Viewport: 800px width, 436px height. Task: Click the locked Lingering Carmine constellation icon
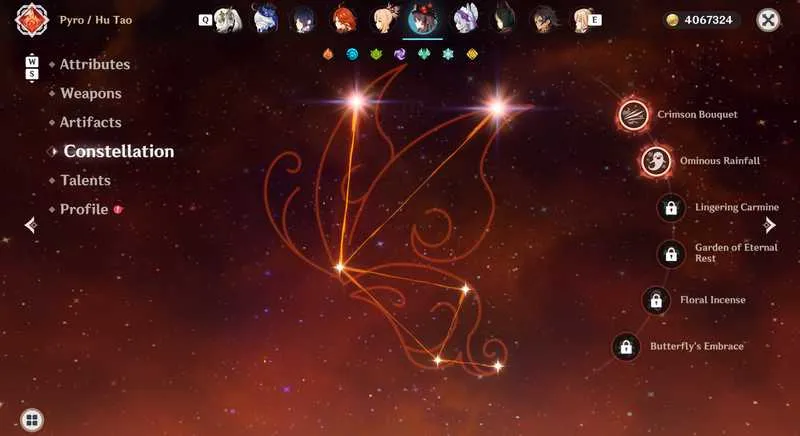click(671, 208)
